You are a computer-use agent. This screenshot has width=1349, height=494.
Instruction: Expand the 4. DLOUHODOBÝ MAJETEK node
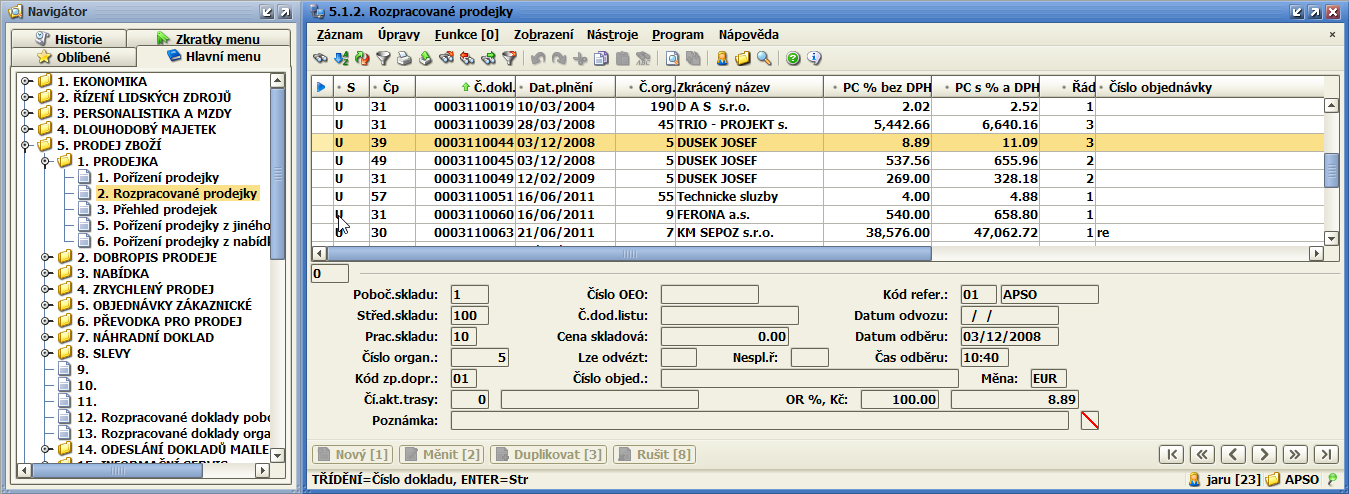click(x=25, y=129)
